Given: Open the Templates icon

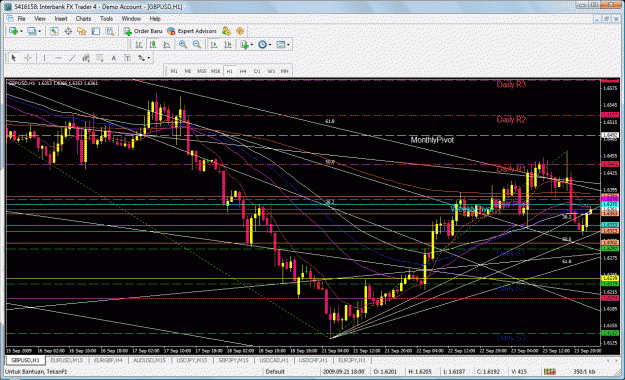Looking at the screenshot, I should [x=281, y=45].
